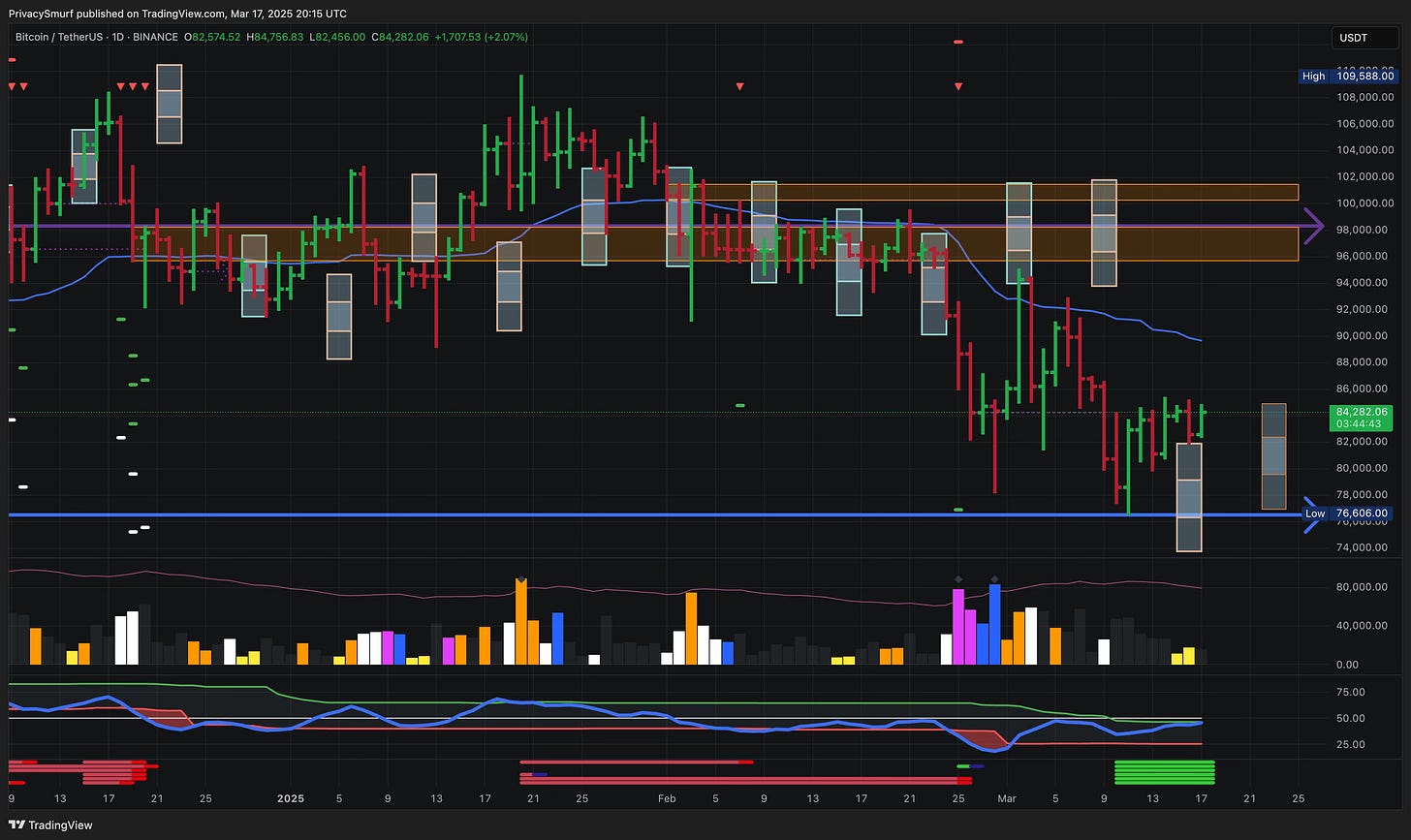This screenshot has width=1411, height=840.
Task: Click the 106,000.00 price axis label
Action: pos(1365,124)
